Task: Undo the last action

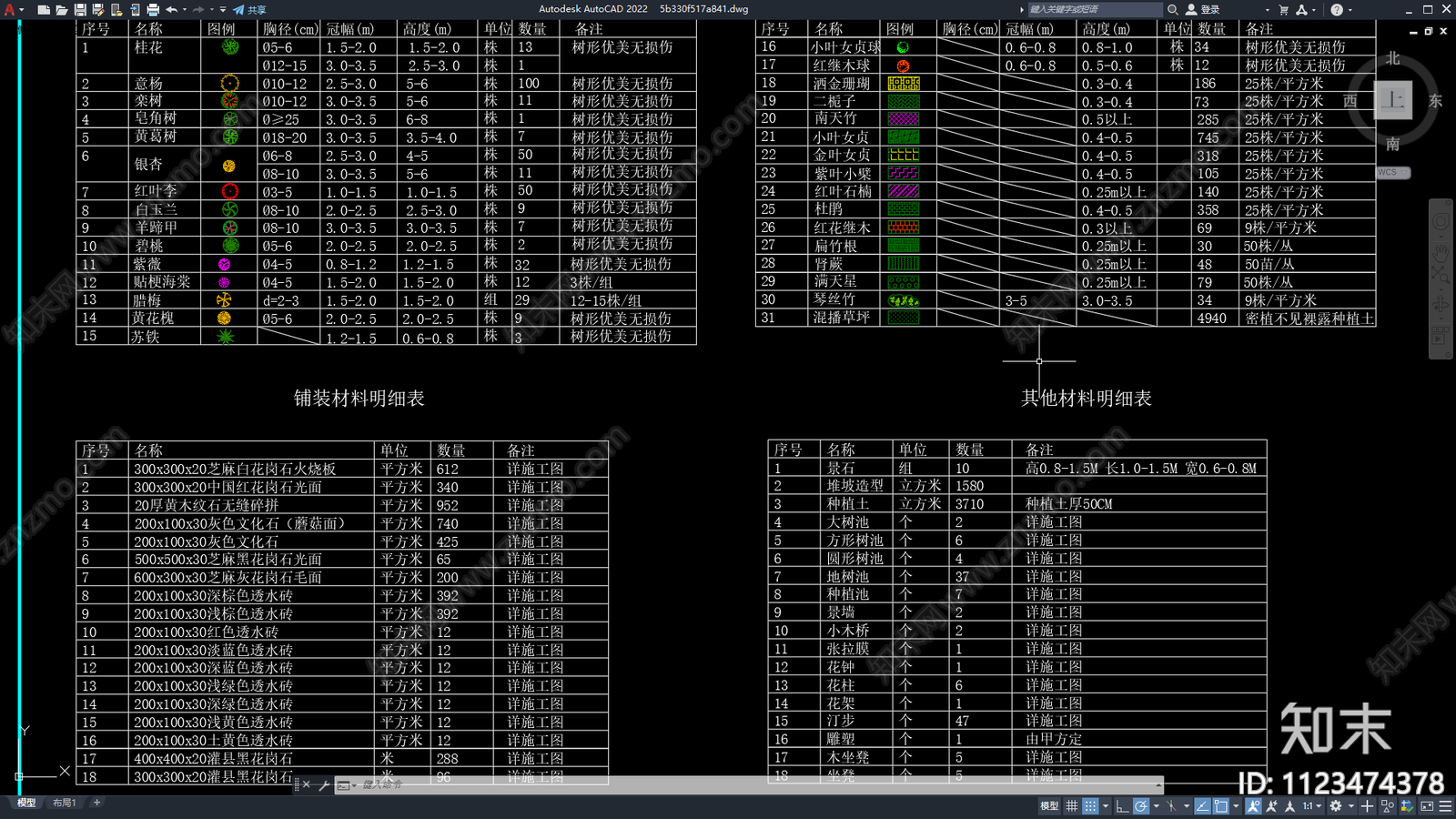Action: pos(171,9)
